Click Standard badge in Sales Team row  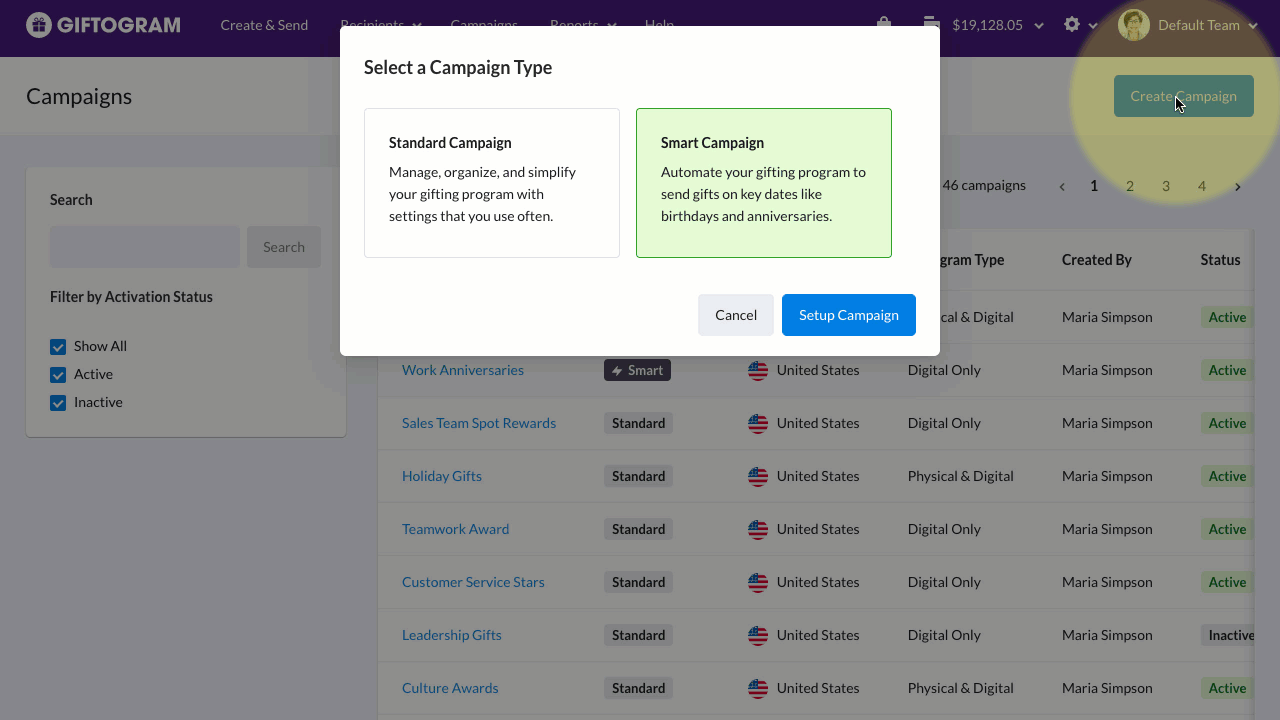click(x=638, y=423)
